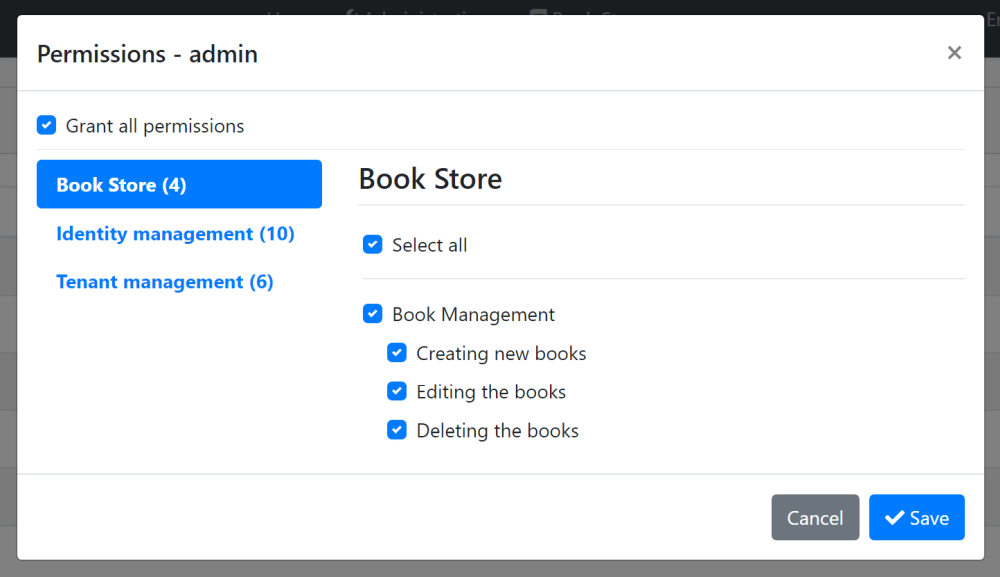Uncheck Editing the books
Screen dimensions: 1000x577
click(x=397, y=391)
